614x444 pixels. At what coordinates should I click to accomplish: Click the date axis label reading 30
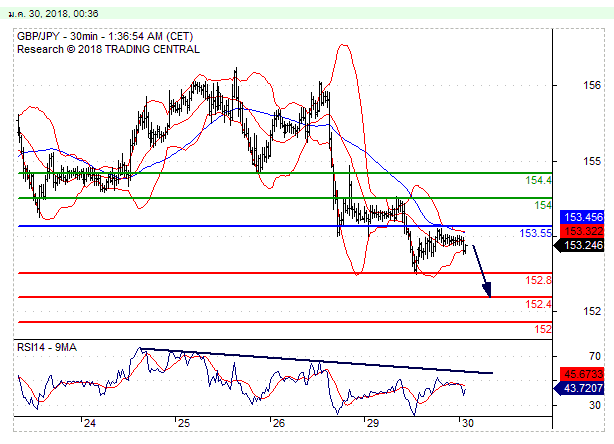pos(467,423)
